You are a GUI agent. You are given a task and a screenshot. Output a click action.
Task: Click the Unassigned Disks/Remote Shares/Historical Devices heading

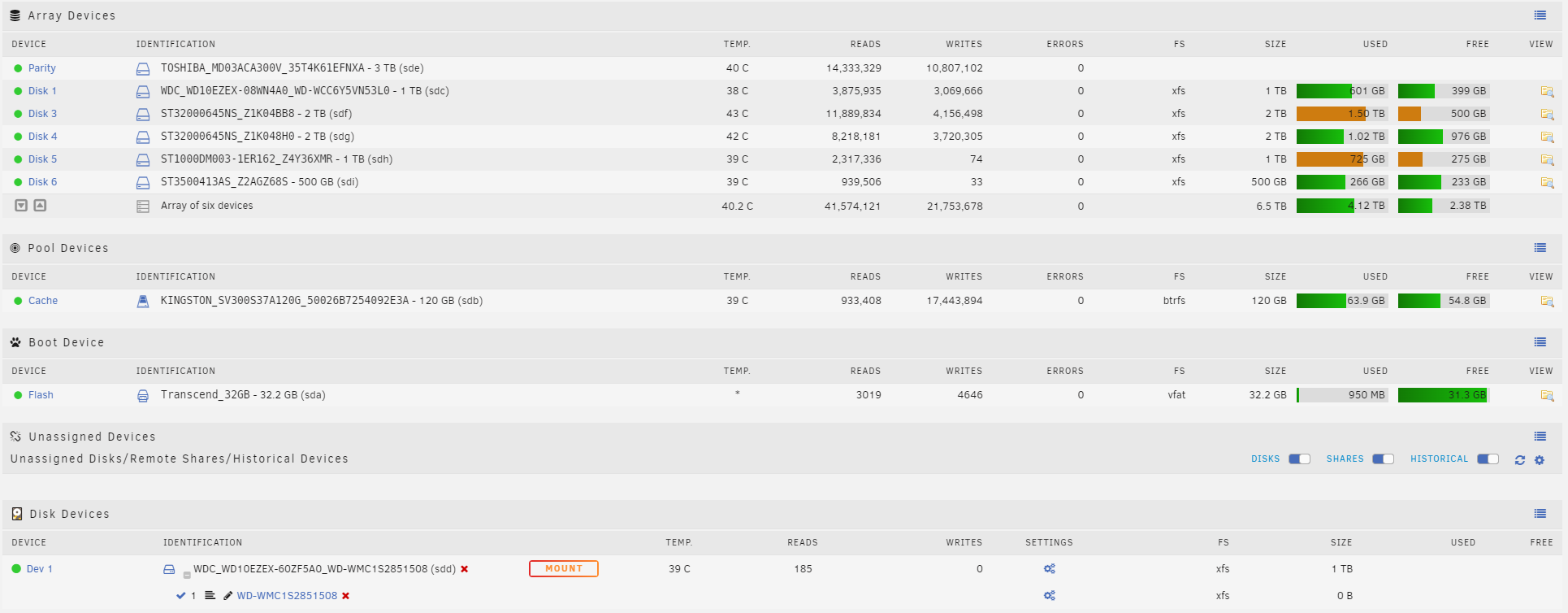click(x=180, y=459)
